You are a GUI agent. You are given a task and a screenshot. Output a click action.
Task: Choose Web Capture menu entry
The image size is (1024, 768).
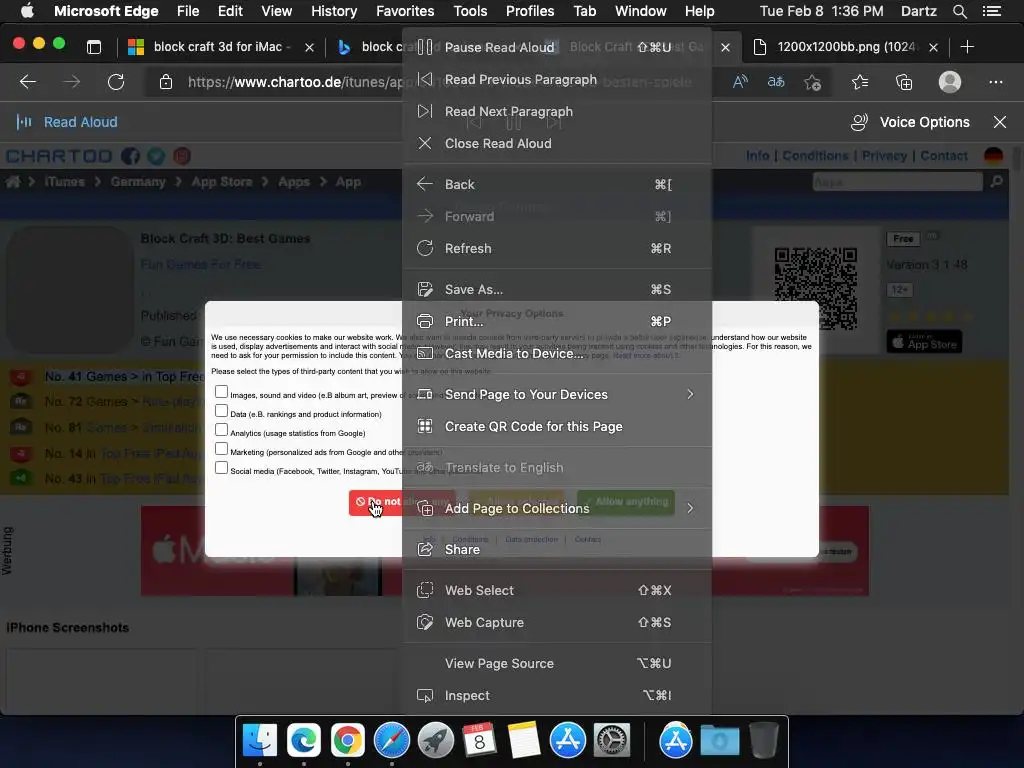(x=557, y=622)
